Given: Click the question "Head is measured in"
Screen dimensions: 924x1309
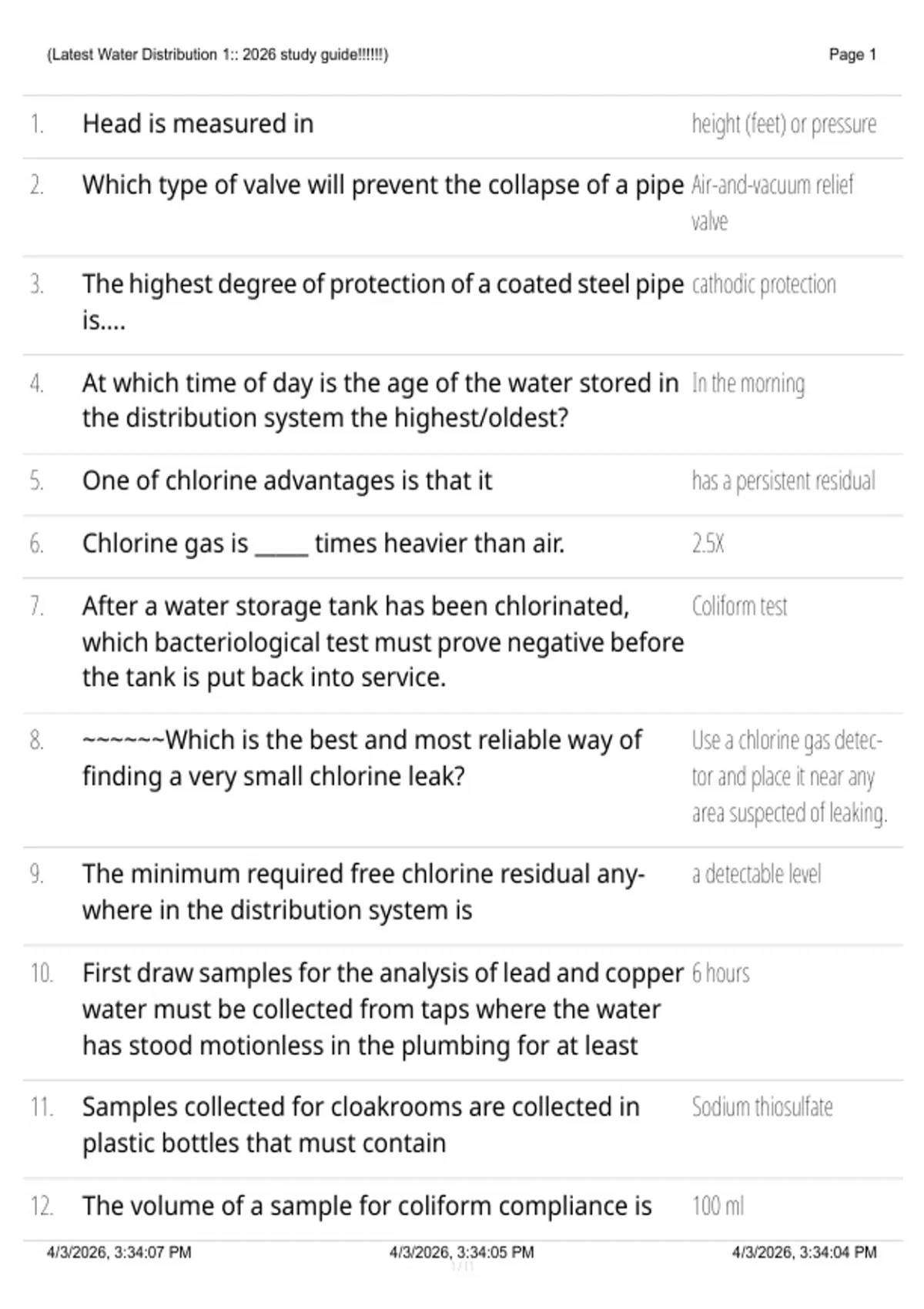Looking at the screenshot, I should (x=198, y=124).
